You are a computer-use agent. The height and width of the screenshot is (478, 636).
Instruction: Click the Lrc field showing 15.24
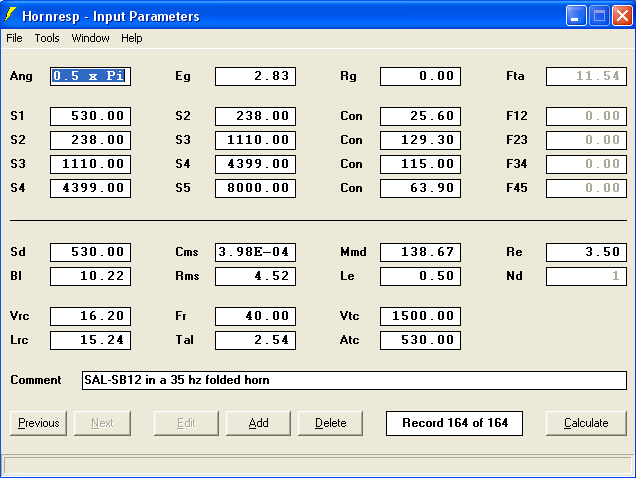[x=90, y=340]
